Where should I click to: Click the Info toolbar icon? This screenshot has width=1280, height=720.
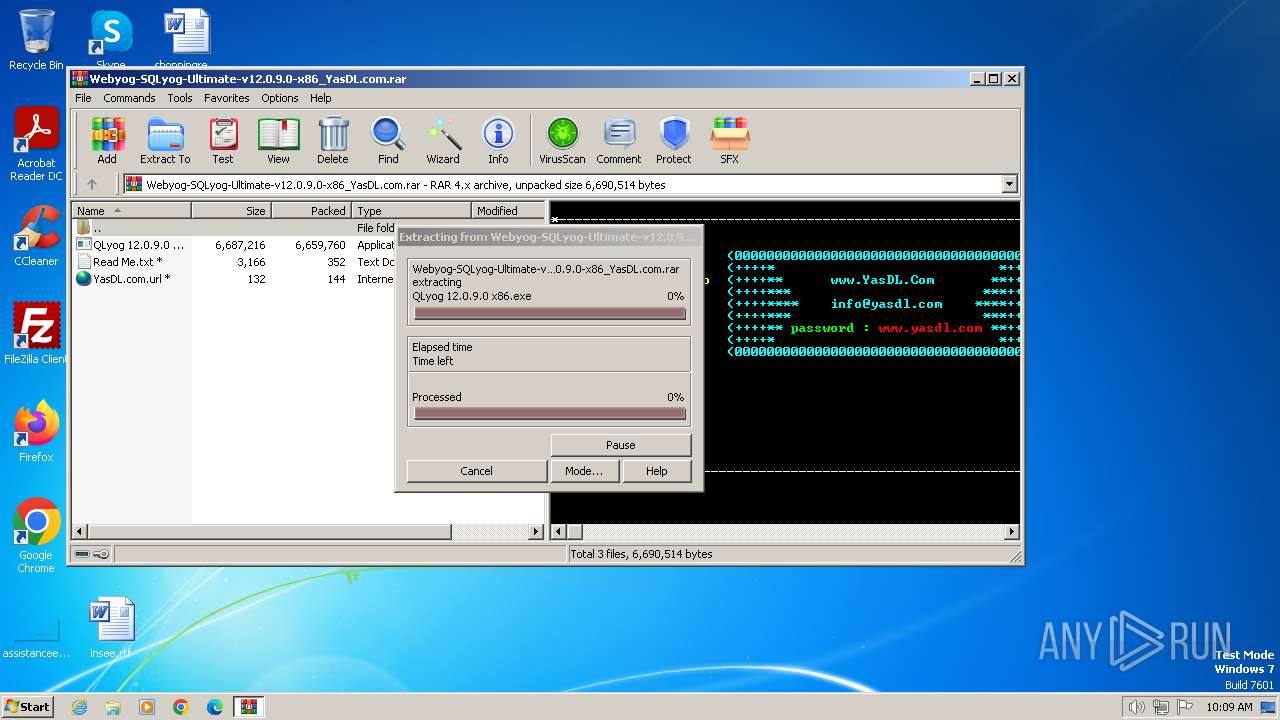(498, 140)
